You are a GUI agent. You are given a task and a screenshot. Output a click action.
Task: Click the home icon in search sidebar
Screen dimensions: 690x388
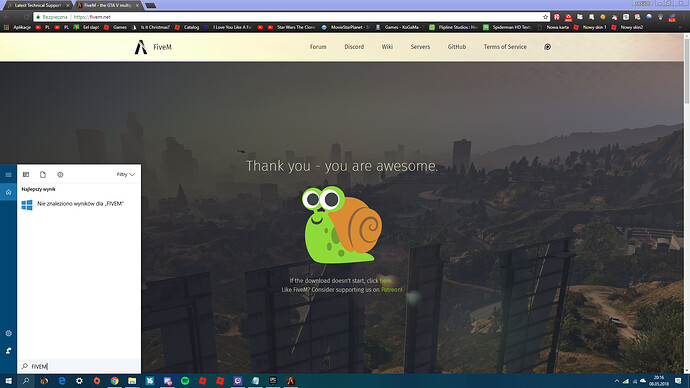(8, 192)
